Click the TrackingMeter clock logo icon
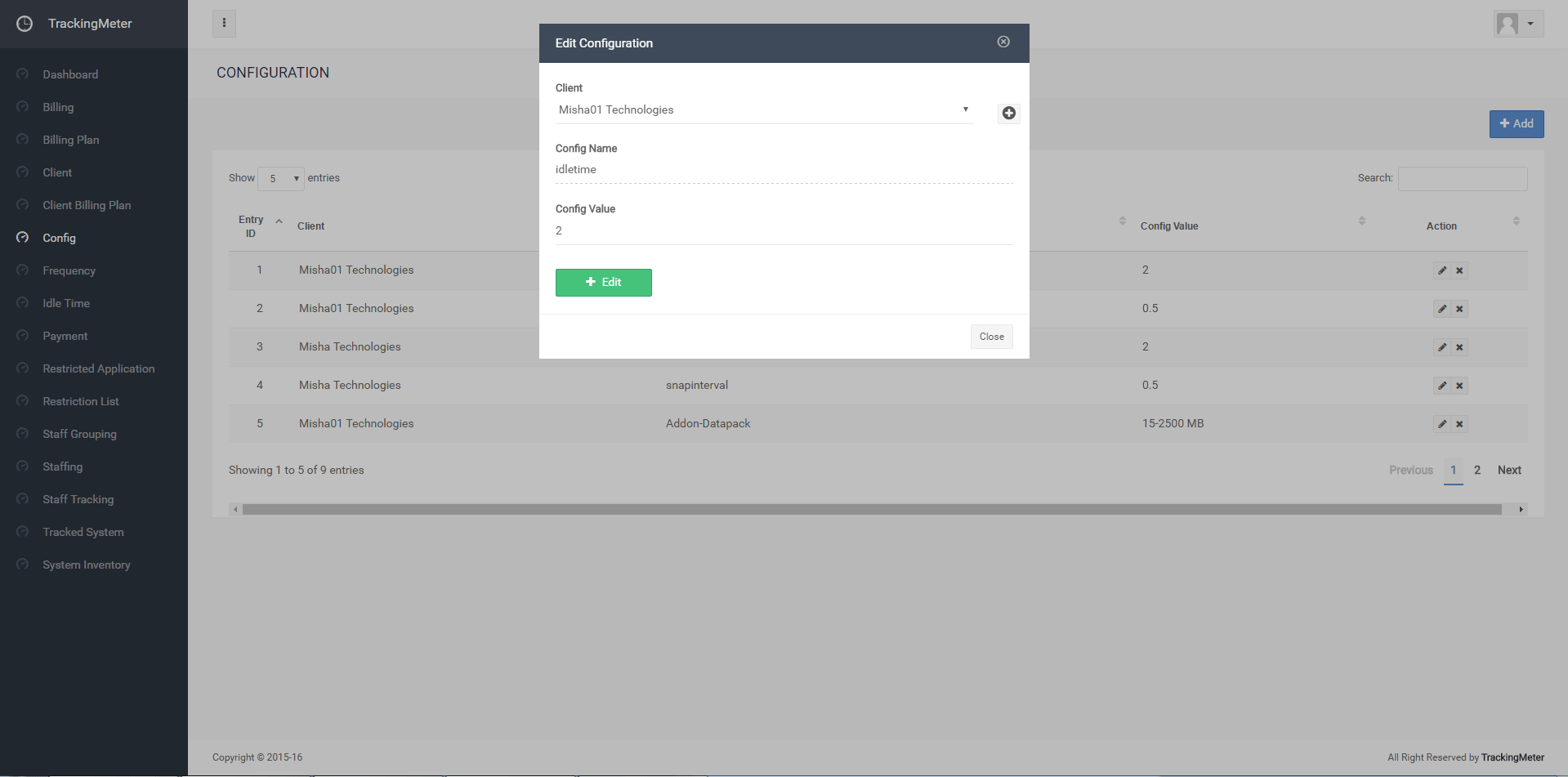 (x=25, y=24)
